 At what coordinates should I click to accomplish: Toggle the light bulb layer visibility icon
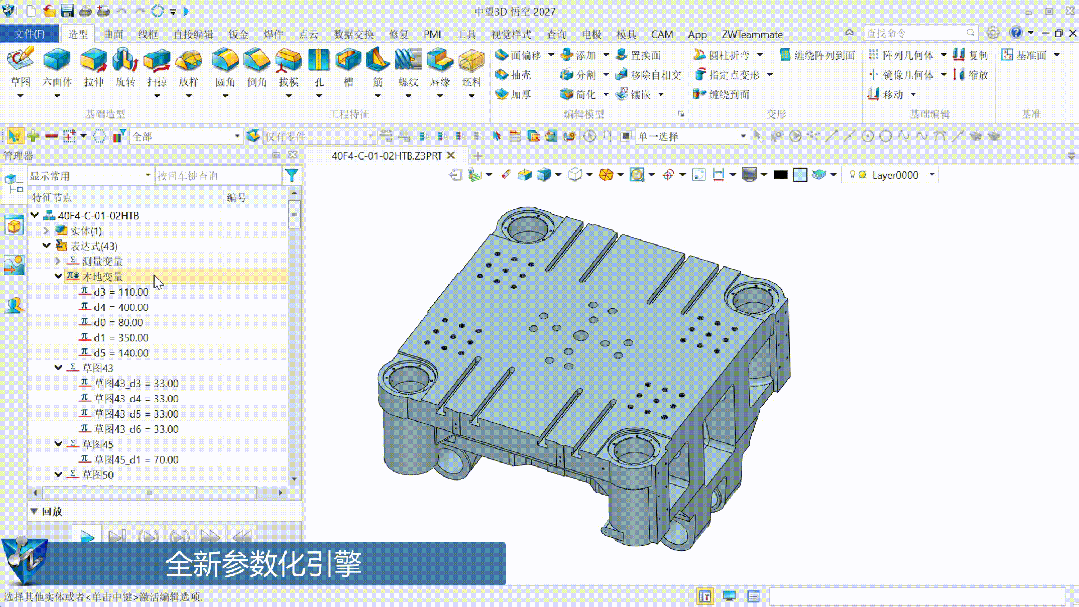coord(852,175)
